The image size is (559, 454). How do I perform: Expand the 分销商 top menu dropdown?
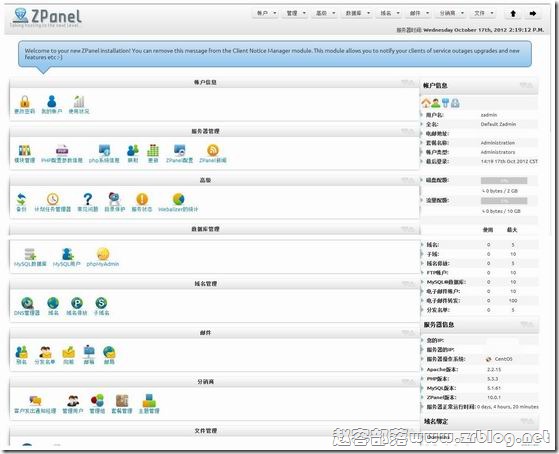click(x=451, y=13)
